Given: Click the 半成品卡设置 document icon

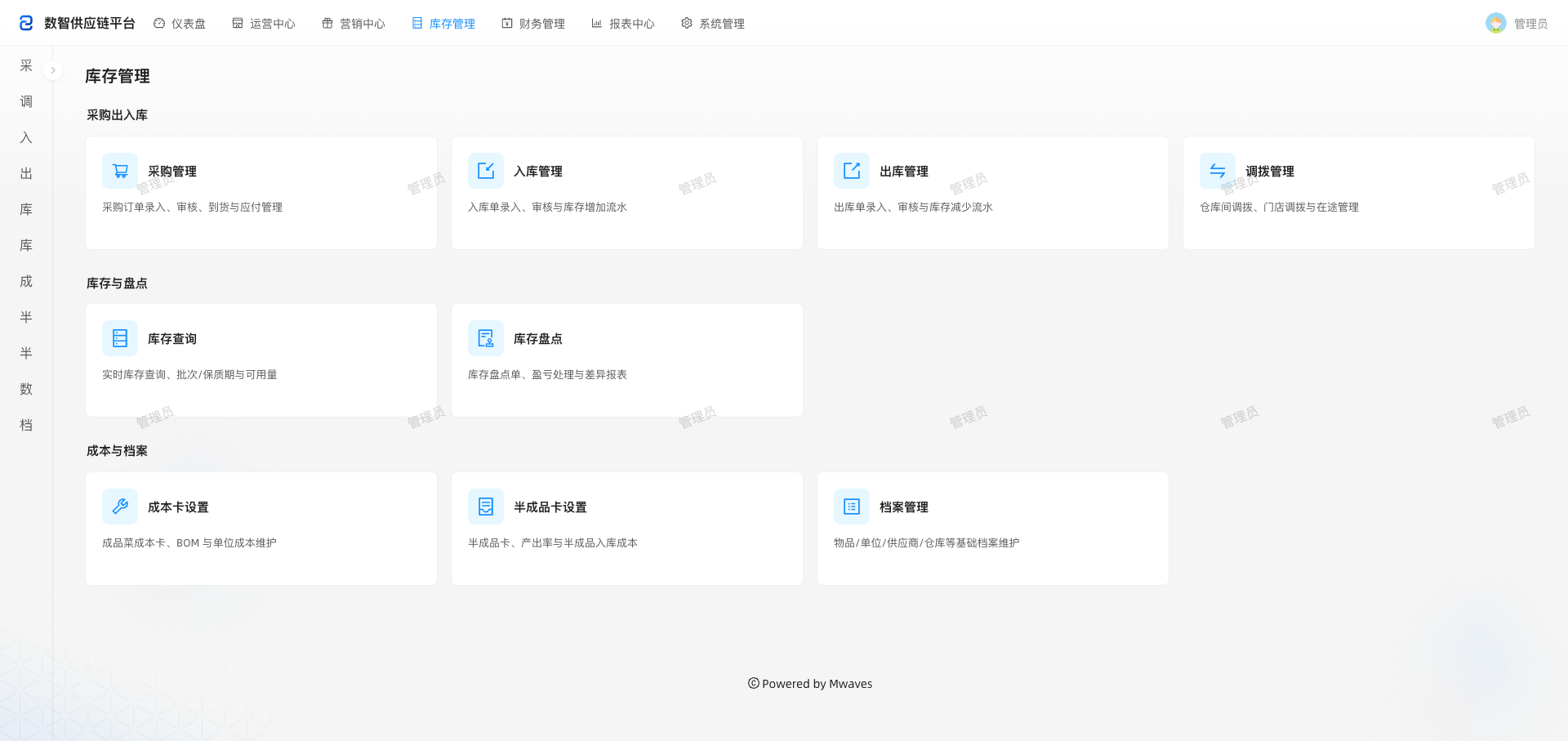Looking at the screenshot, I should 486,507.
